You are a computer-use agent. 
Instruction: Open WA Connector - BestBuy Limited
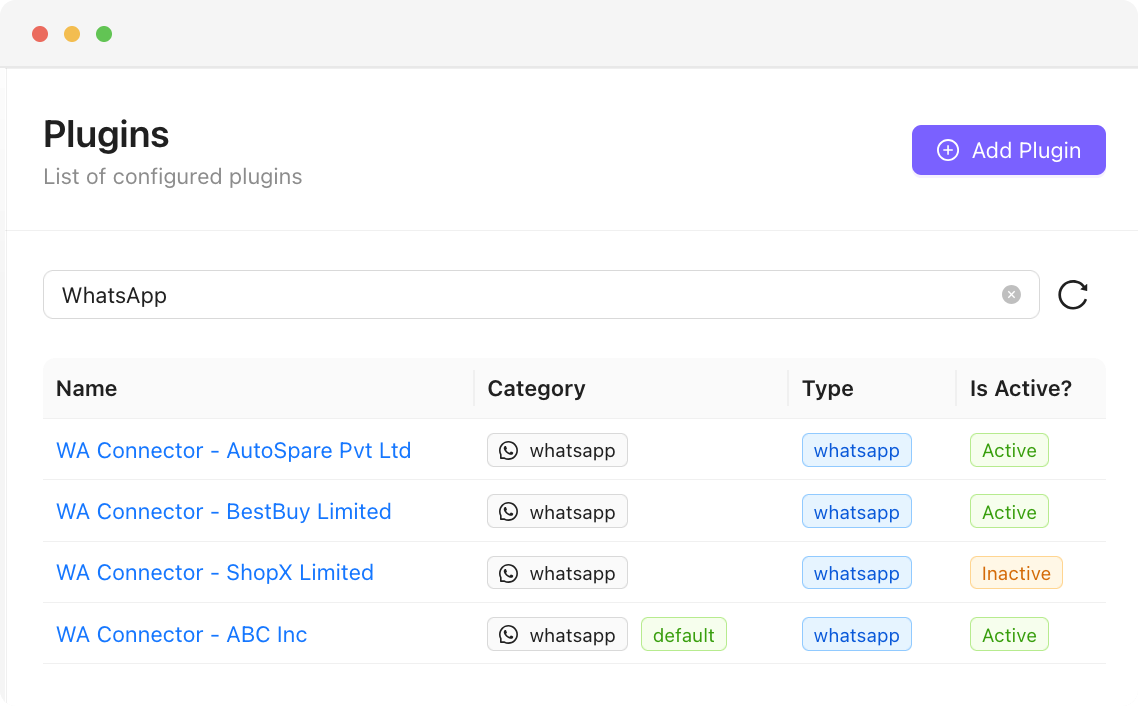tap(224, 512)
